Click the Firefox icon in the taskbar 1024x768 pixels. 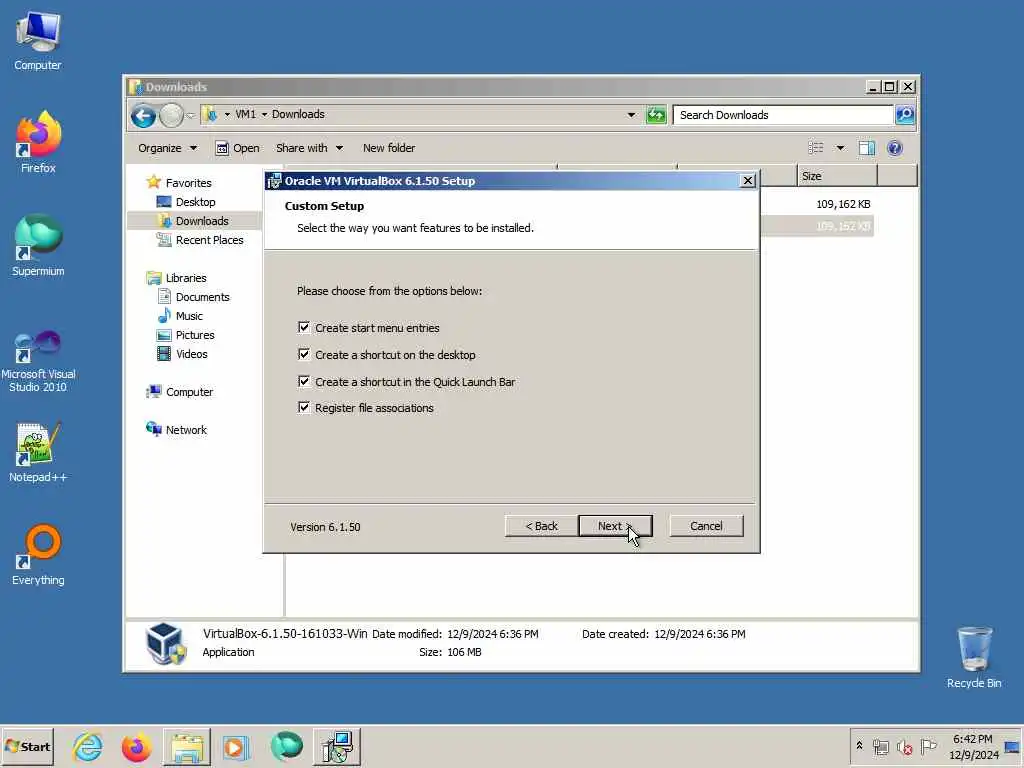tap(136, 746)
